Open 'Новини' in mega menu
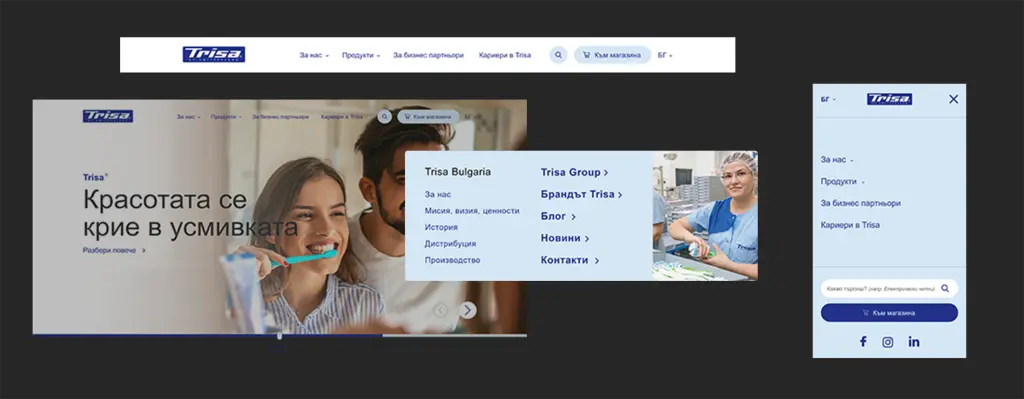1024x399 pixels. (565, 238)
